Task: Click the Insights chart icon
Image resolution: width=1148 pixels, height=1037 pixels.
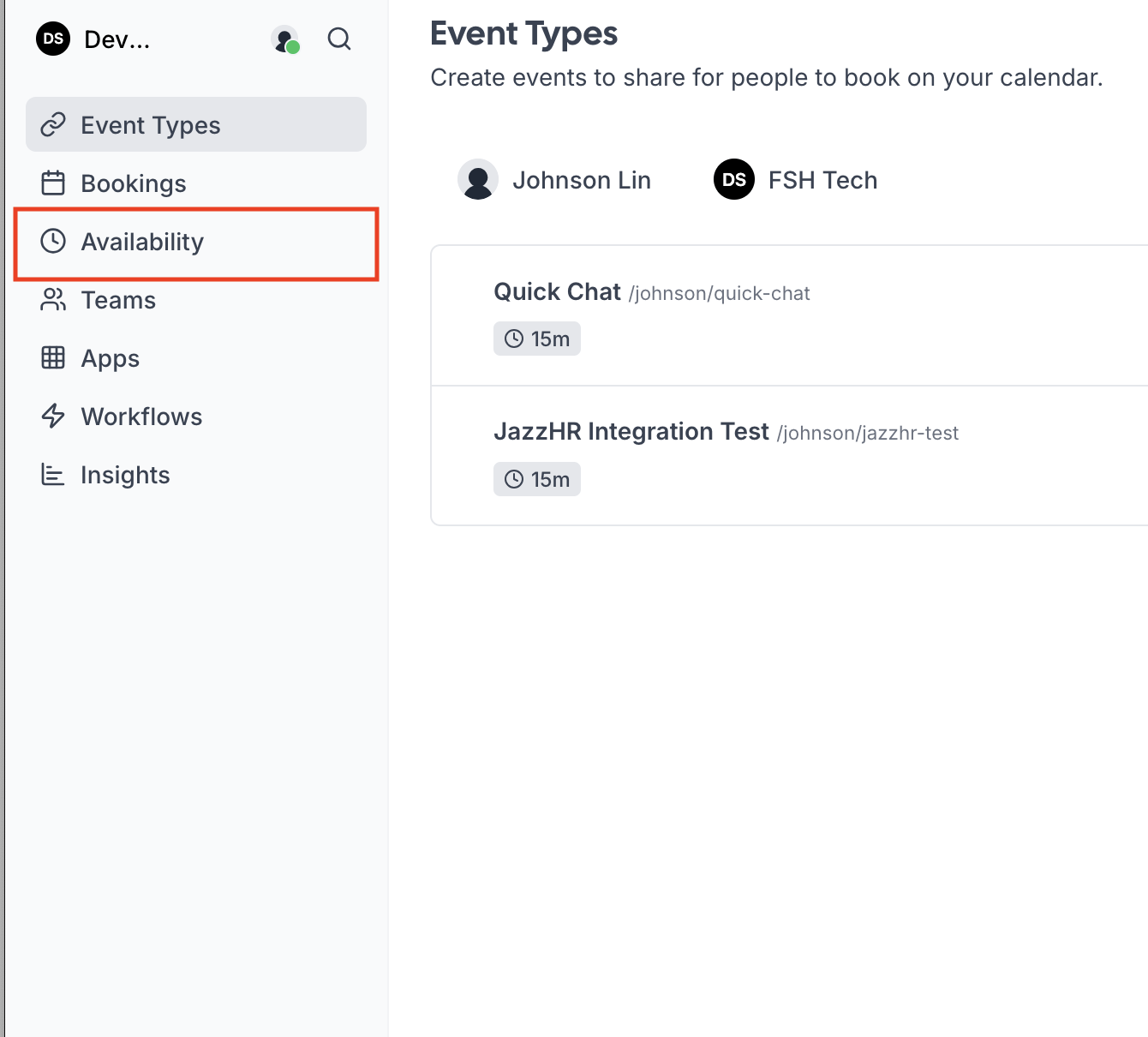Action: tap(53, 475)
